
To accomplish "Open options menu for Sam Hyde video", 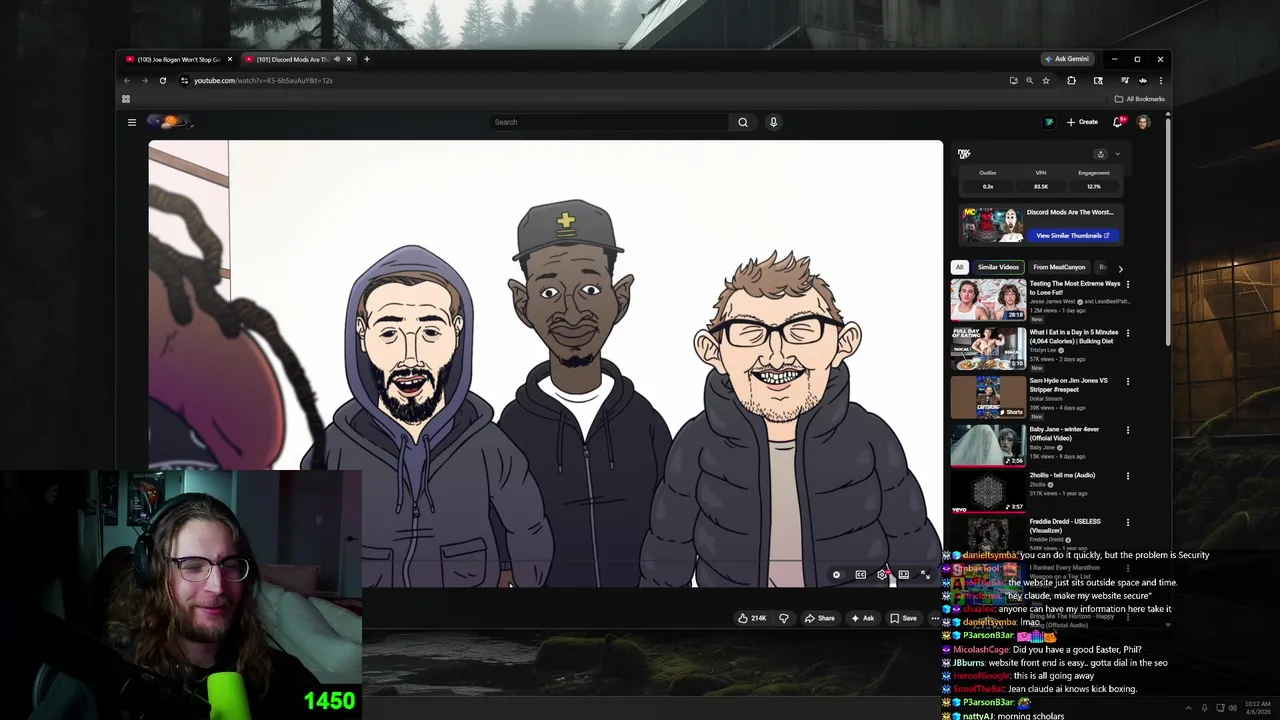I will click(1128, 381).
